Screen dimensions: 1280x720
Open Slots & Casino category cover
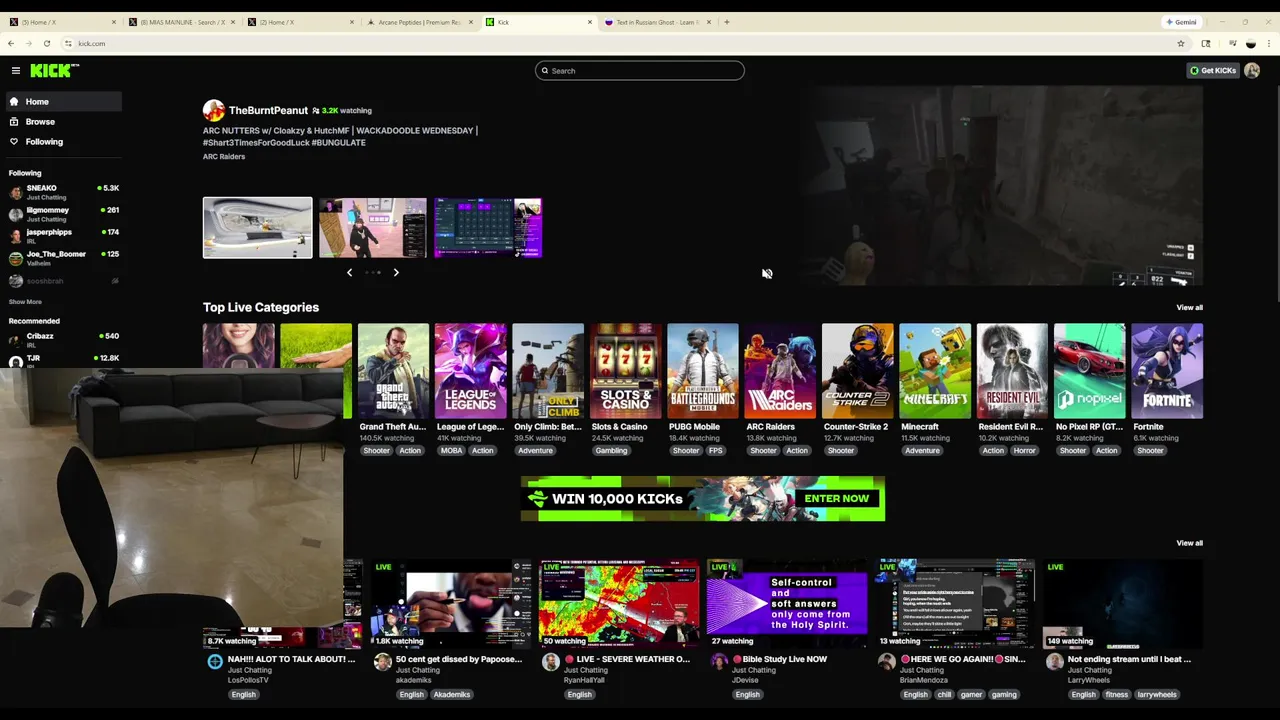(626, 370)
